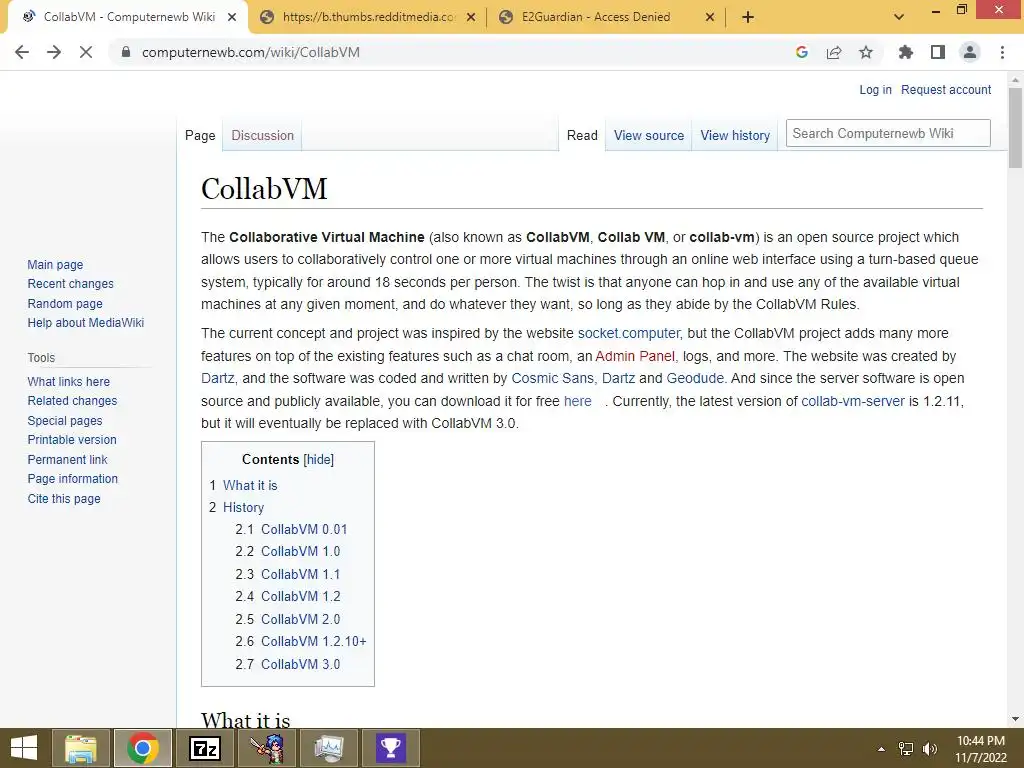Click the Chrome taskbar icon
Image resolution: width=1024 pixels, height=768 pixels.
point(143,748)
